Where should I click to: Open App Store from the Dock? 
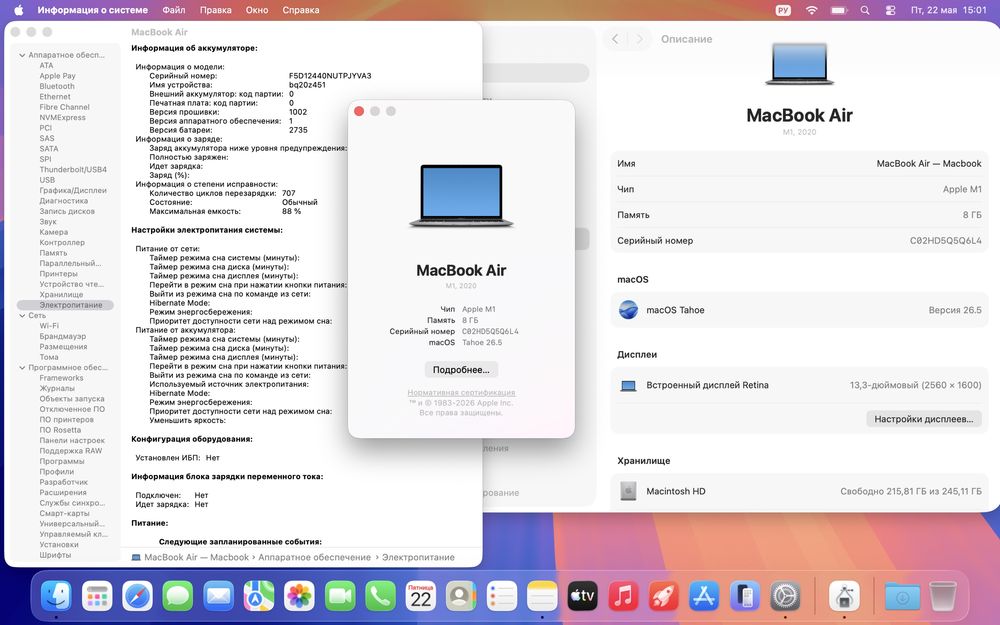point(704,596)
